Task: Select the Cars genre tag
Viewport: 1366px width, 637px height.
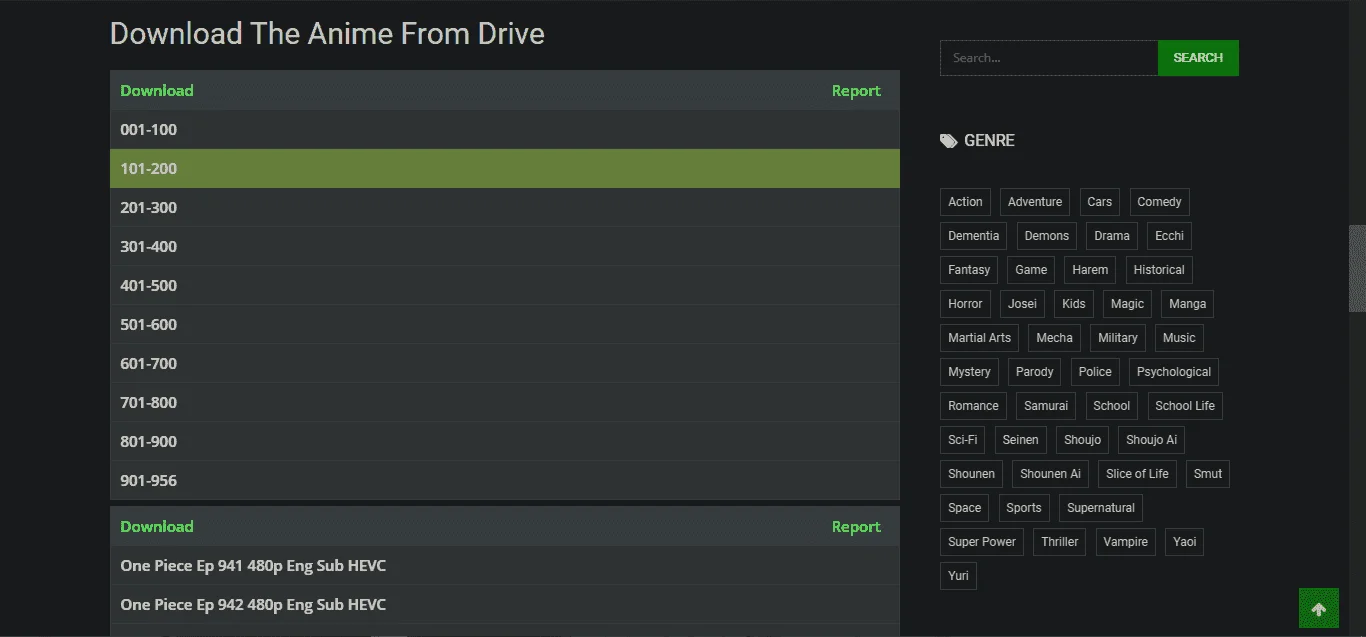Action: [1100, 202]
